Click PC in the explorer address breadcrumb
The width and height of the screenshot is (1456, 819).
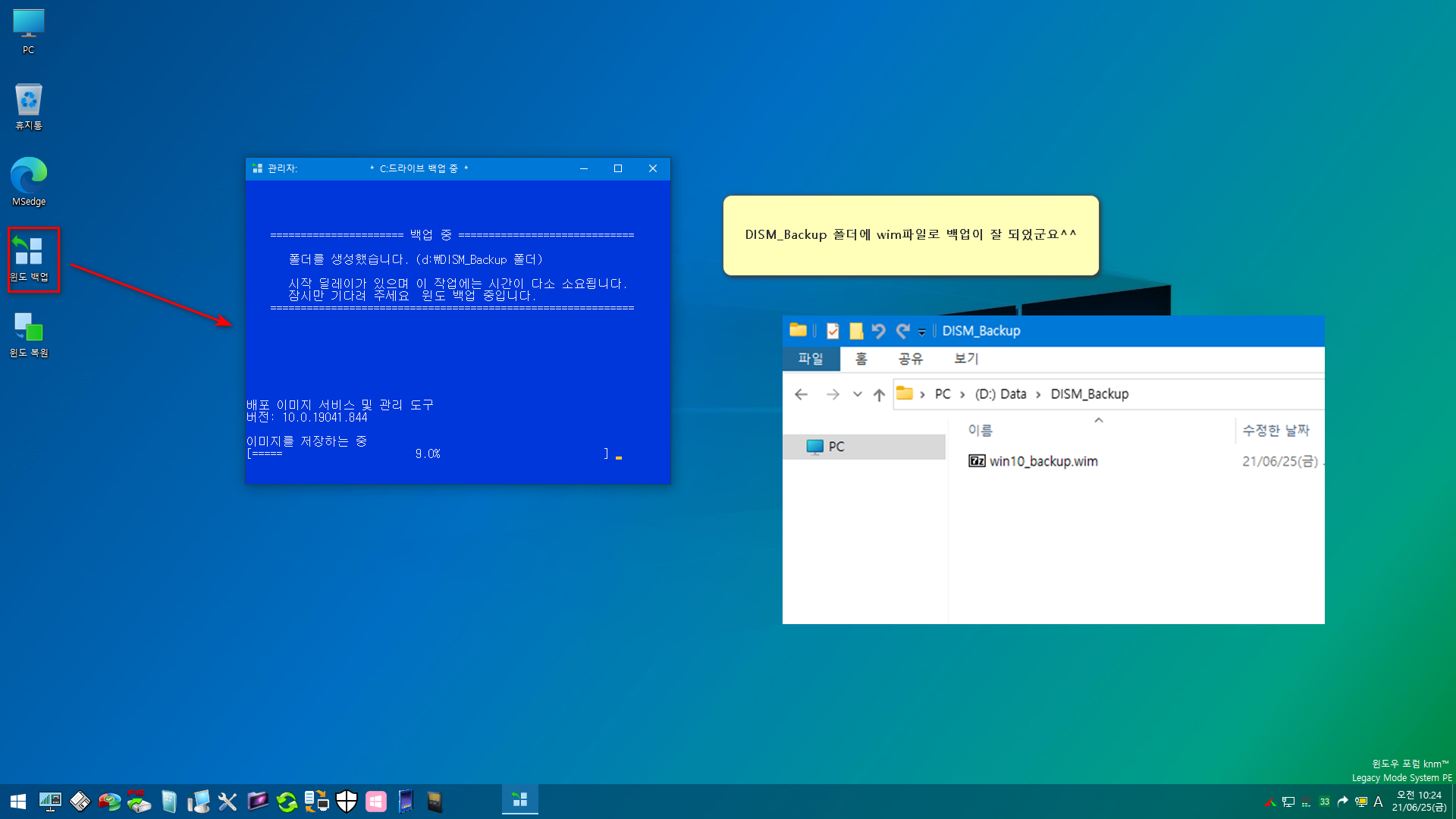943,394
